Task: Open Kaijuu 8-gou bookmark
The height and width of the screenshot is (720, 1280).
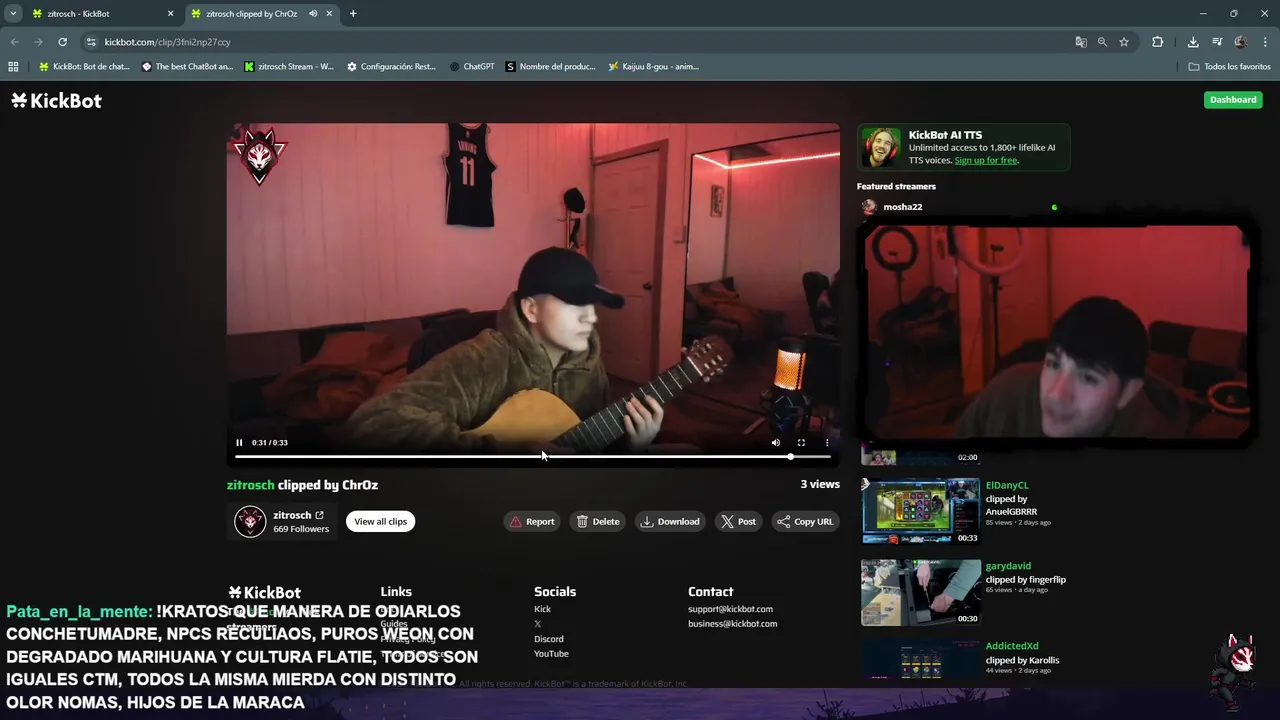Action: point(653,67)
